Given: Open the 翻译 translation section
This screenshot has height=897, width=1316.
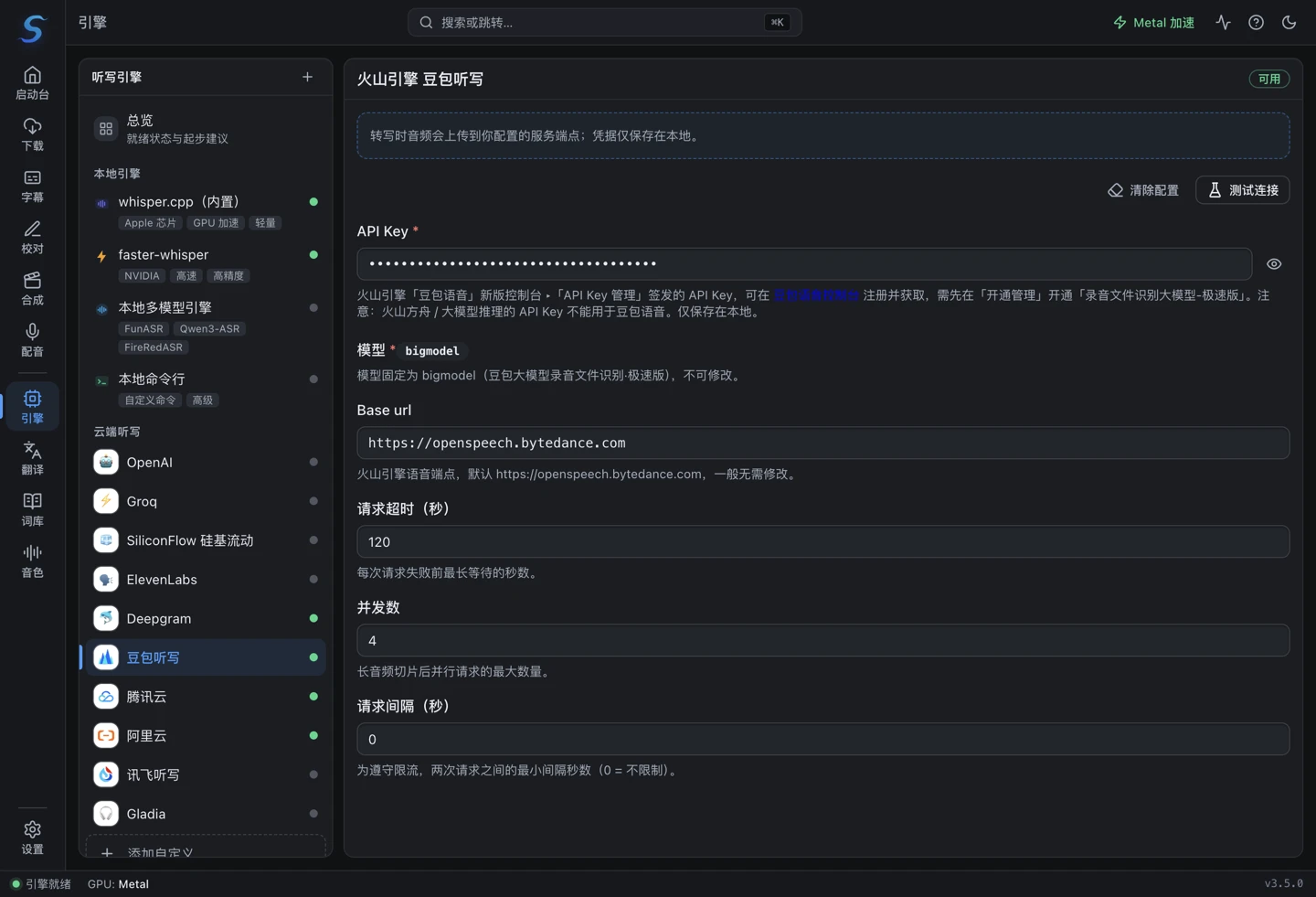Looking at the screenshot, I should [33, 457].
